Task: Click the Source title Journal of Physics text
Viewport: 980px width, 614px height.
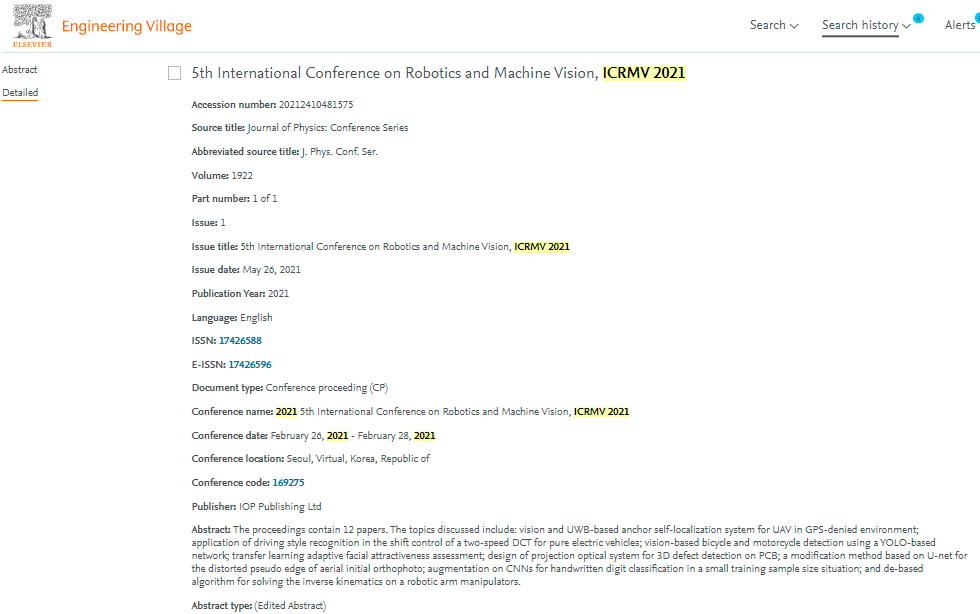Action: point(328,128)
